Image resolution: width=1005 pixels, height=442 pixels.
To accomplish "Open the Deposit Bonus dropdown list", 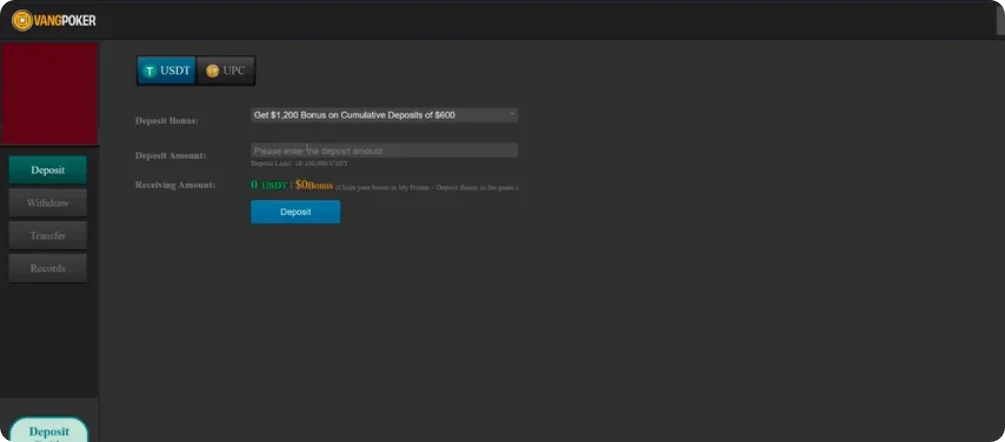I will pos(384,115).
